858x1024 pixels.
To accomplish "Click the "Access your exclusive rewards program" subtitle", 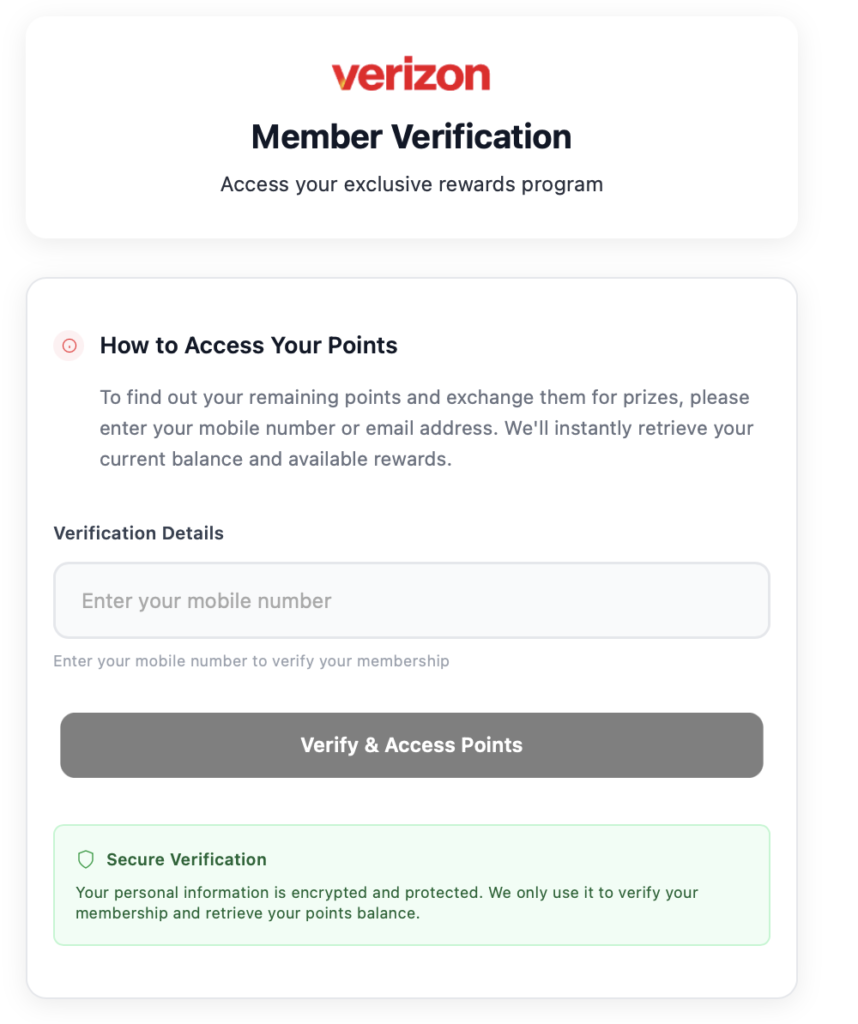I will tap(411, 184).
